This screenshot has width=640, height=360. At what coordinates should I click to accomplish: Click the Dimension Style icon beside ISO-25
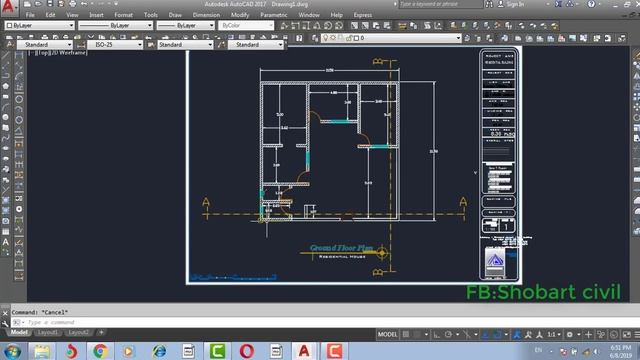[x=81, y=44]
